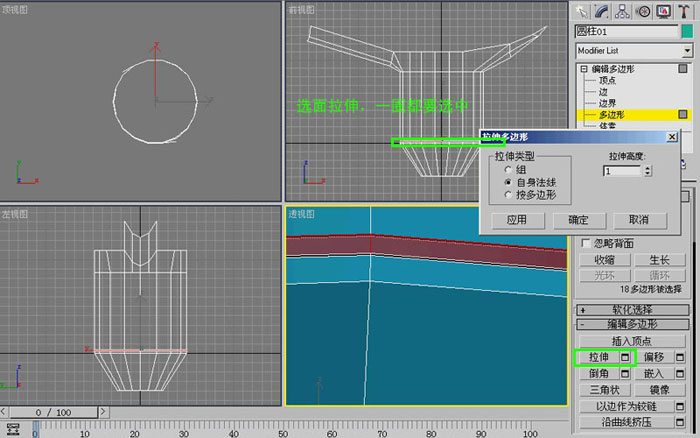
Task: Open the 以边作为铰链 settings icon
Action: click(680, 406)
